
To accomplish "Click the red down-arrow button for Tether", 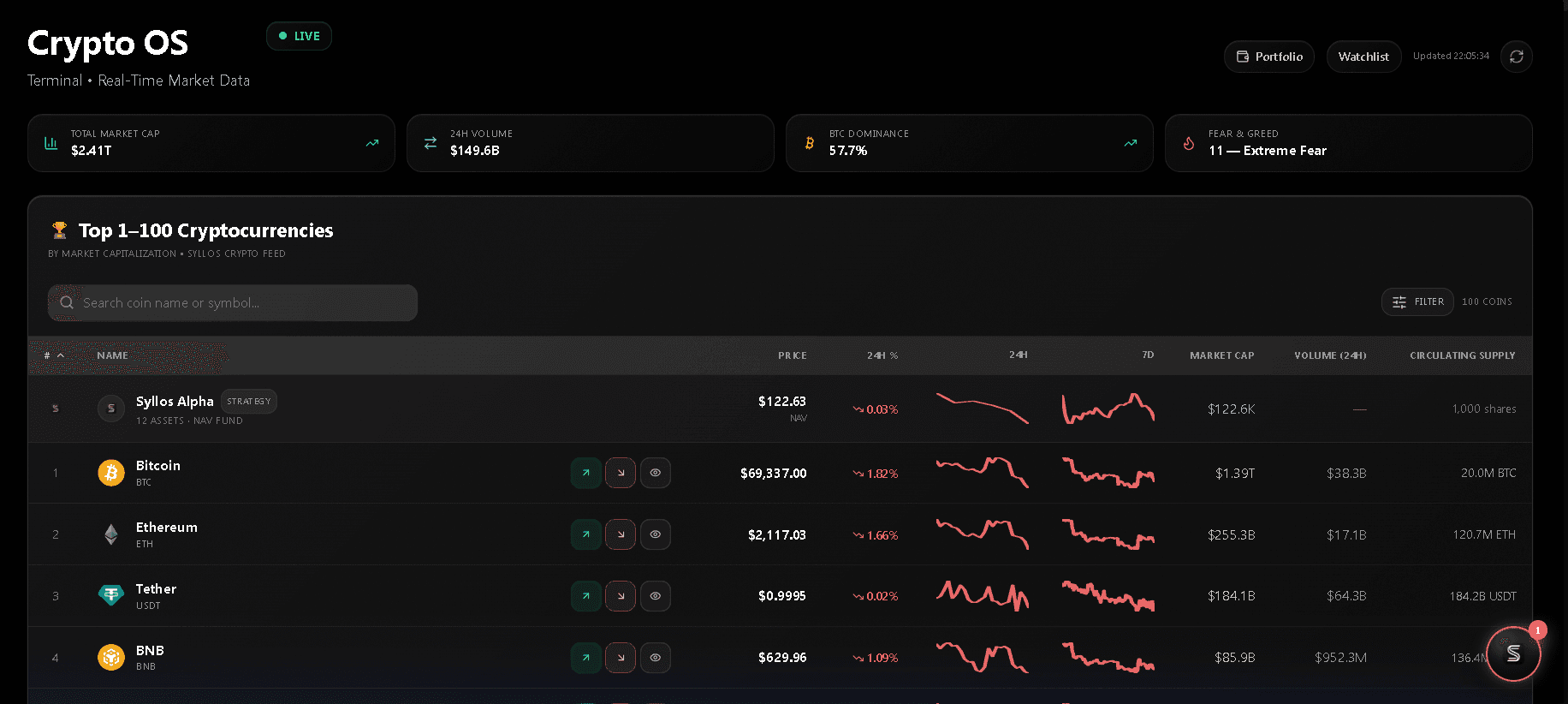I will coord(621,596).
